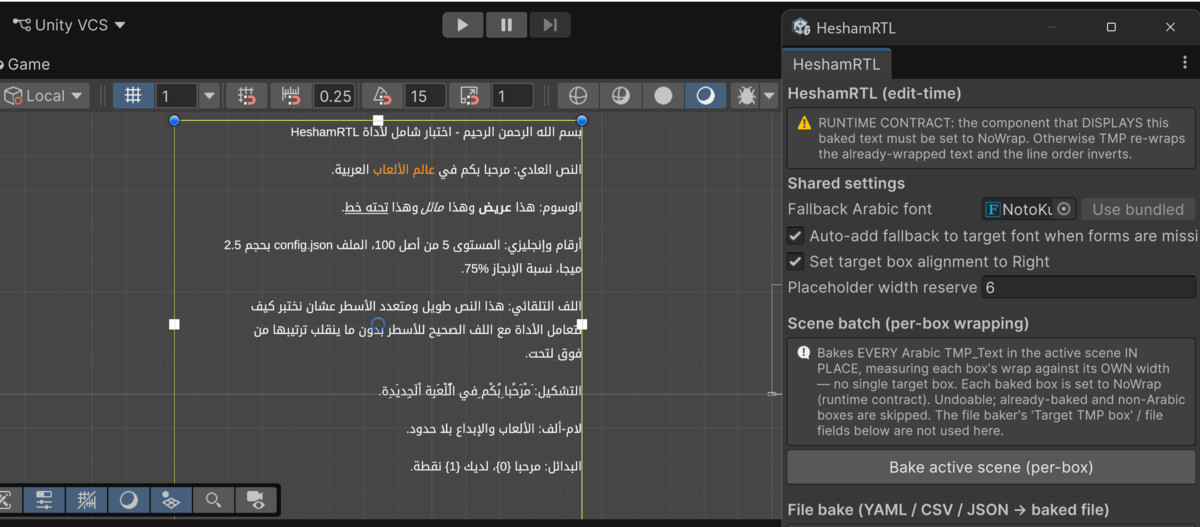
Task: Open the Local handle rotation dropdown
Action: click(x=45, y=96)
